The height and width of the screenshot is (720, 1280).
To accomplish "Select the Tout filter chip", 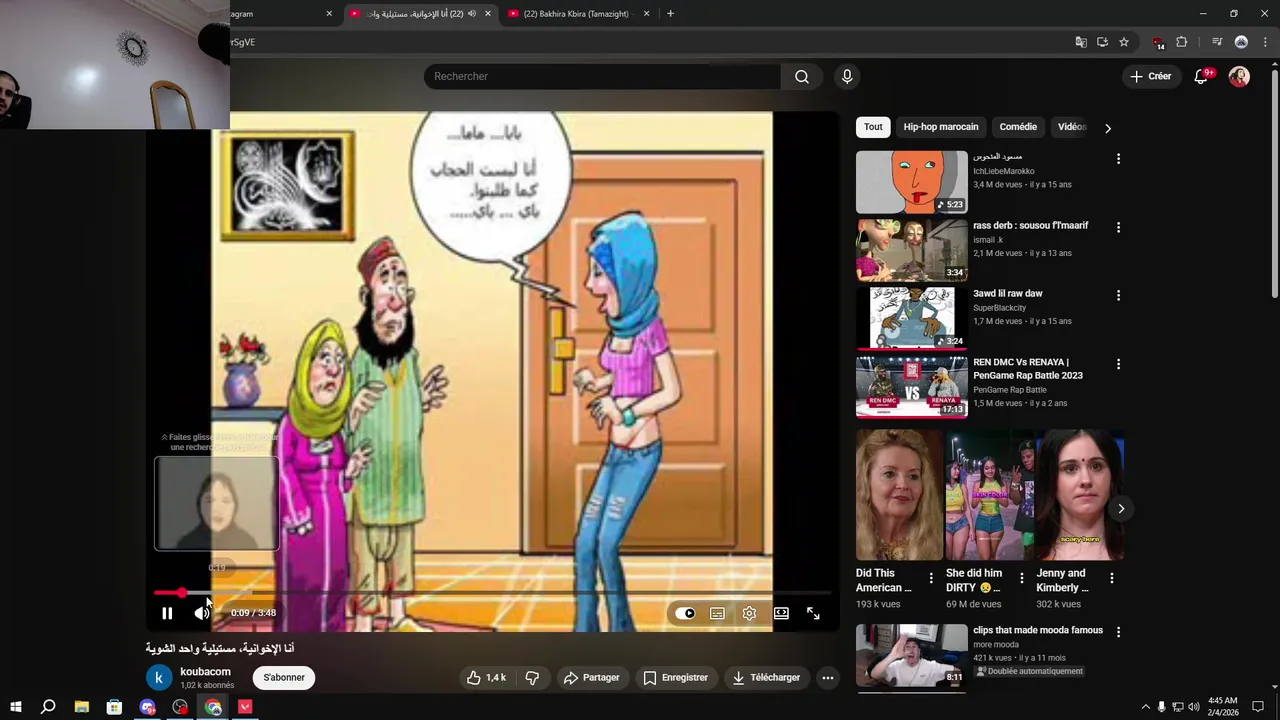I will pos(873,127).
